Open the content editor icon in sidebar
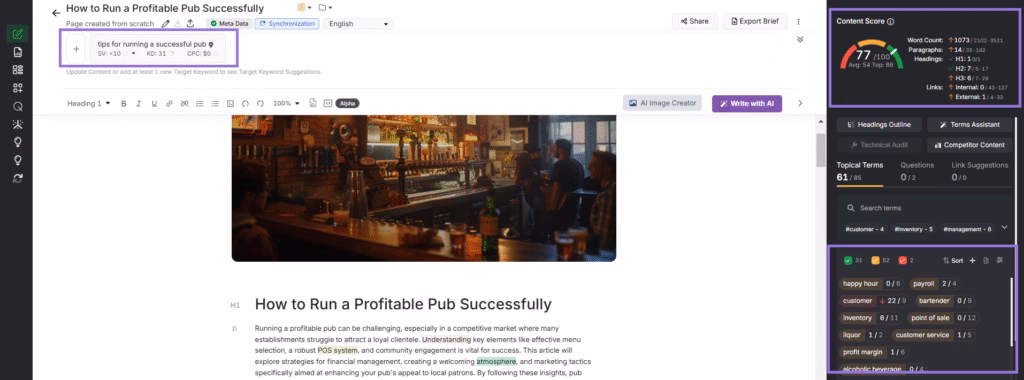Screen dimensions: 1024x380 (x=18, y=34)
